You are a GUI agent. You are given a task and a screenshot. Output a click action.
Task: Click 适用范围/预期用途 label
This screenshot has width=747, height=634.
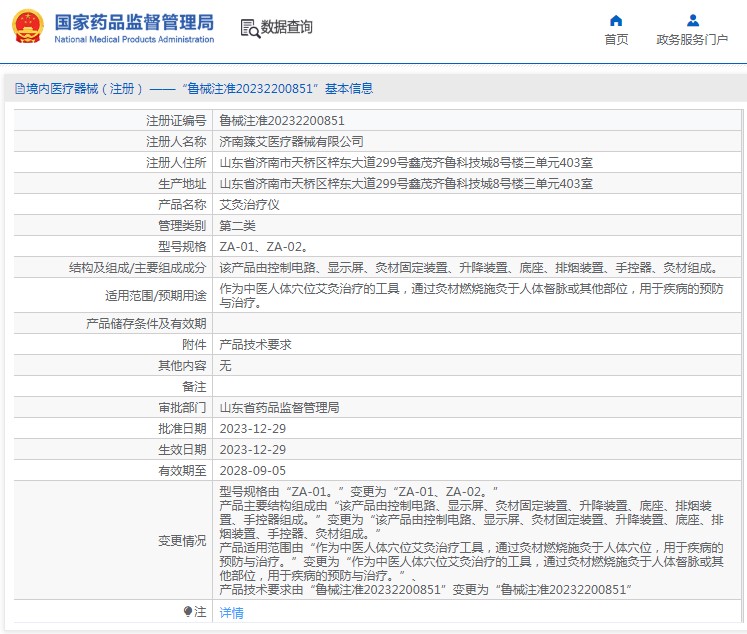156,295
